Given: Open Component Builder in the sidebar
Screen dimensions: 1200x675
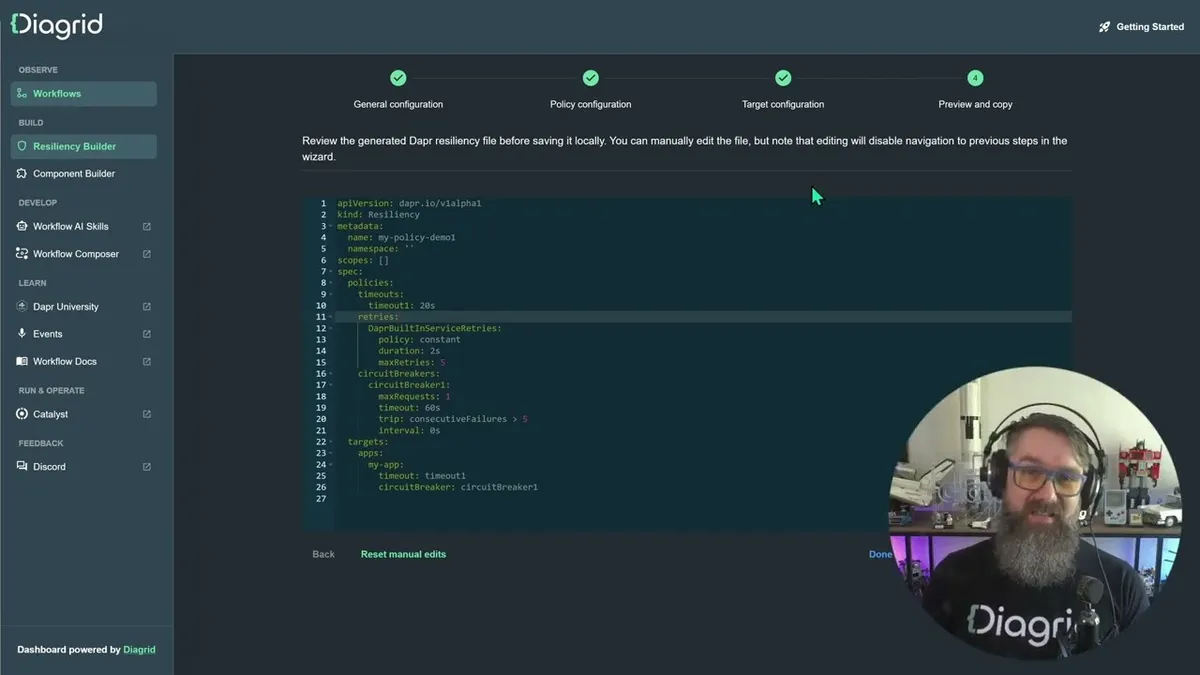Looking at the screenshot, I should pyautogui.click(x=84, y=173).
